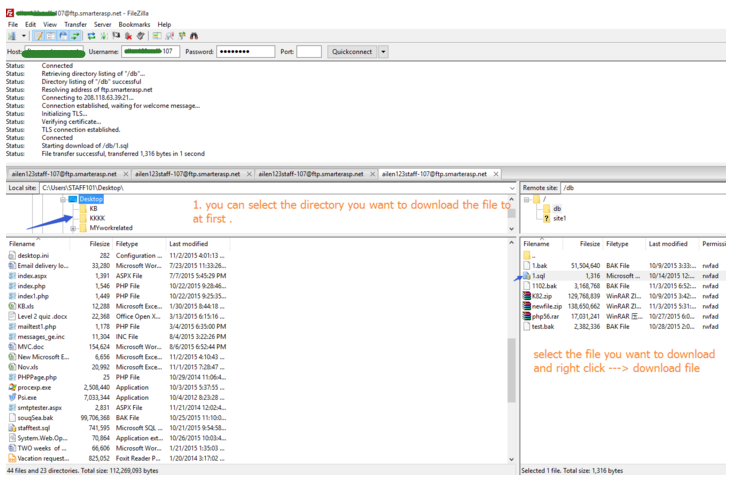
Task: Expand the MYworkrelated folder node
Action: pyautogui.click(x=73, y=229)
